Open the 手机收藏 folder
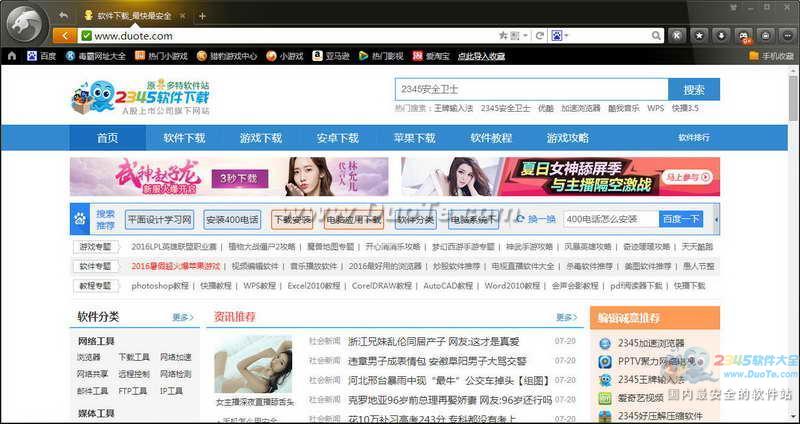 (x=772, y=56)
